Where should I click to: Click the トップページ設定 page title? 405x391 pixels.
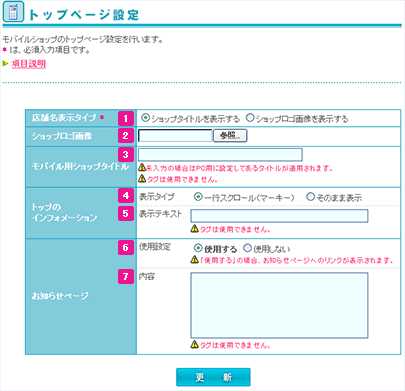point(84,15)
